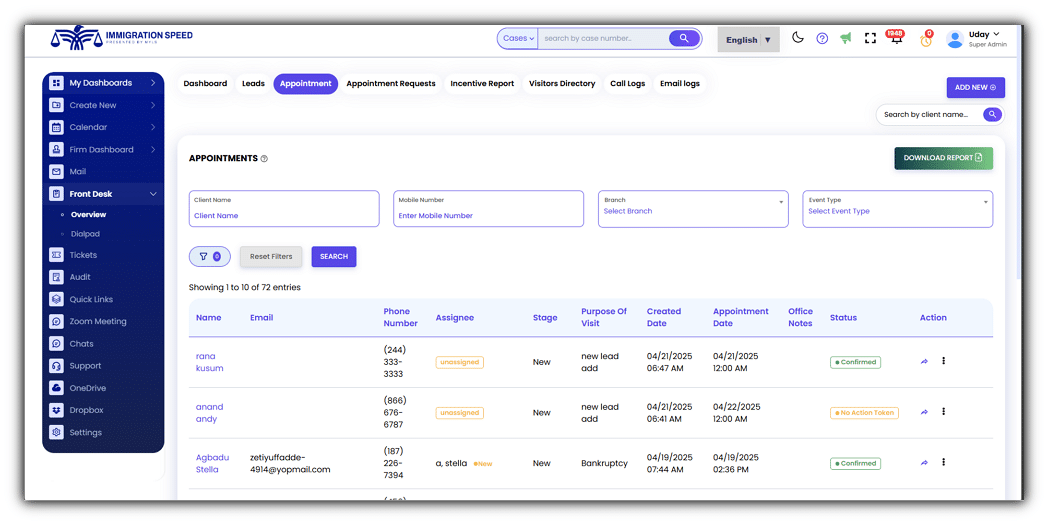
Task: Click the Reset Filters button
Action: [271, 257]
